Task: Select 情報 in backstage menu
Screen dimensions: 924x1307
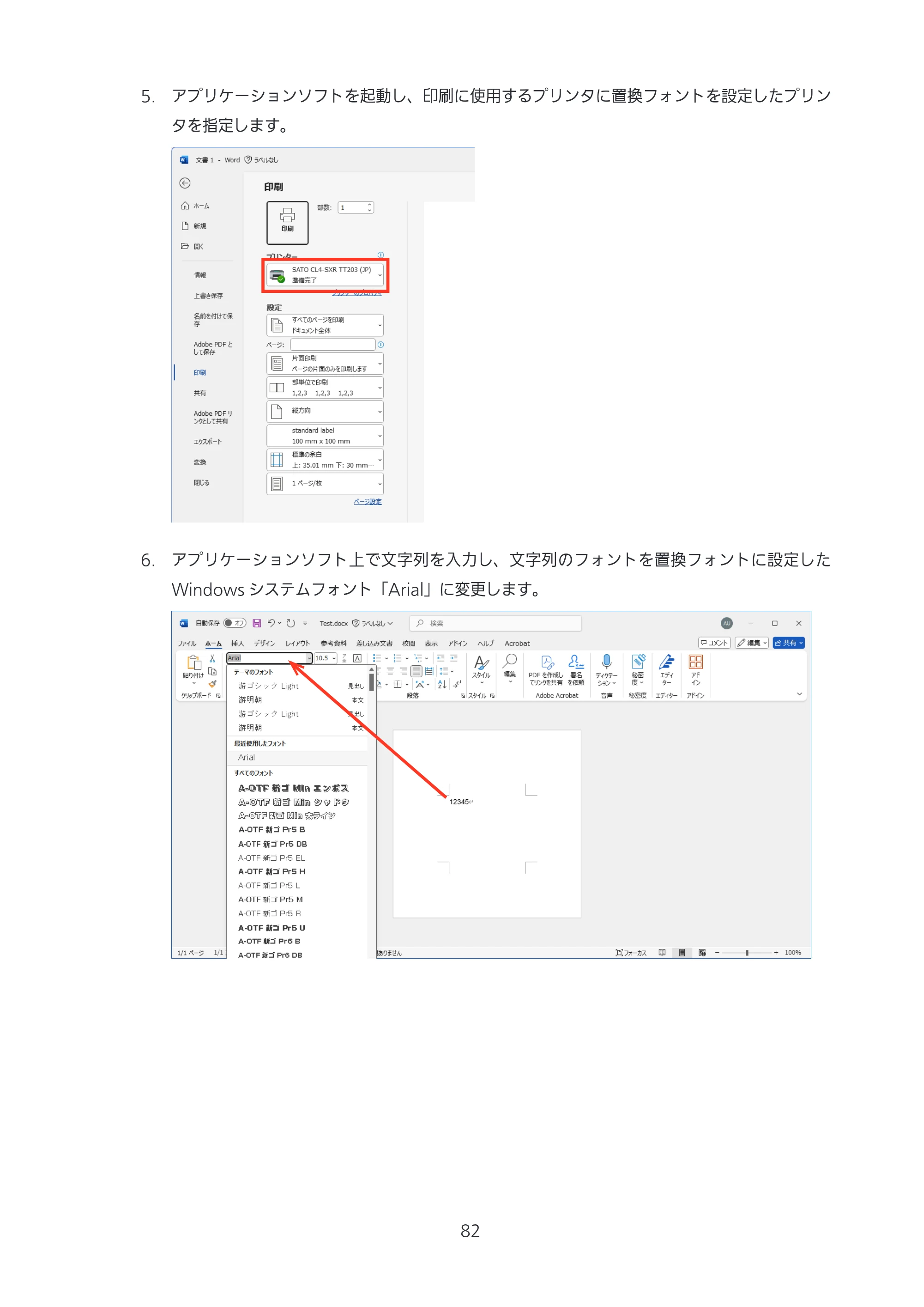Action: pyautogui.click(x=199, y=275)
